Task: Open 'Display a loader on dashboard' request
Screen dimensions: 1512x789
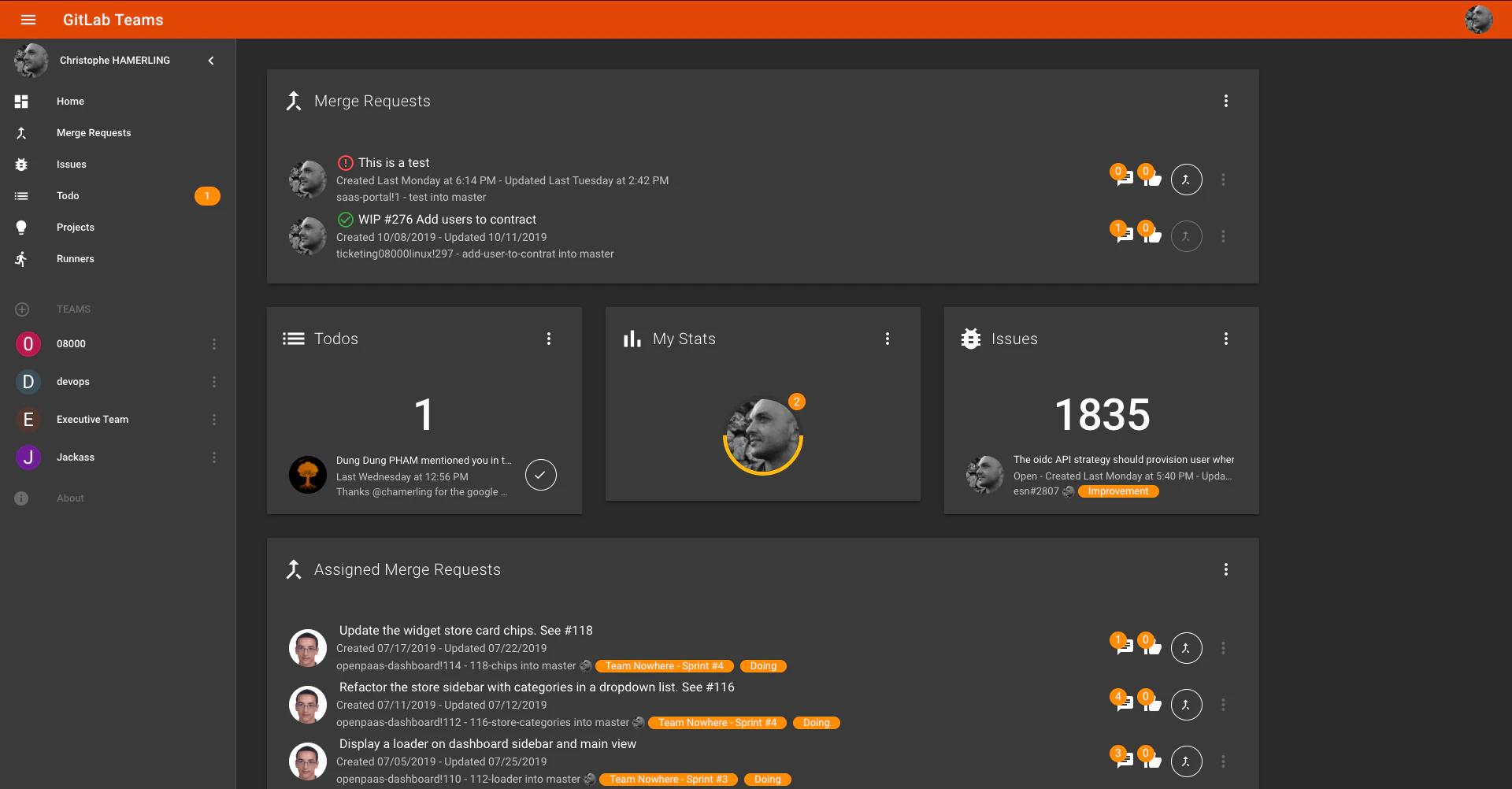Action: pyautogui.click(x=487, y=744)
